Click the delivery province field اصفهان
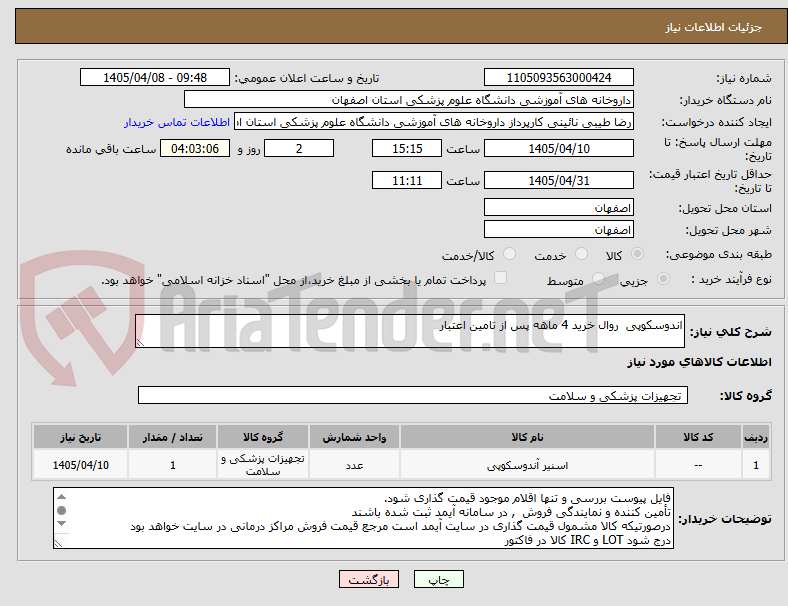Image resolution: width=788 pixels, height=606 pixels. click(558, 207)
